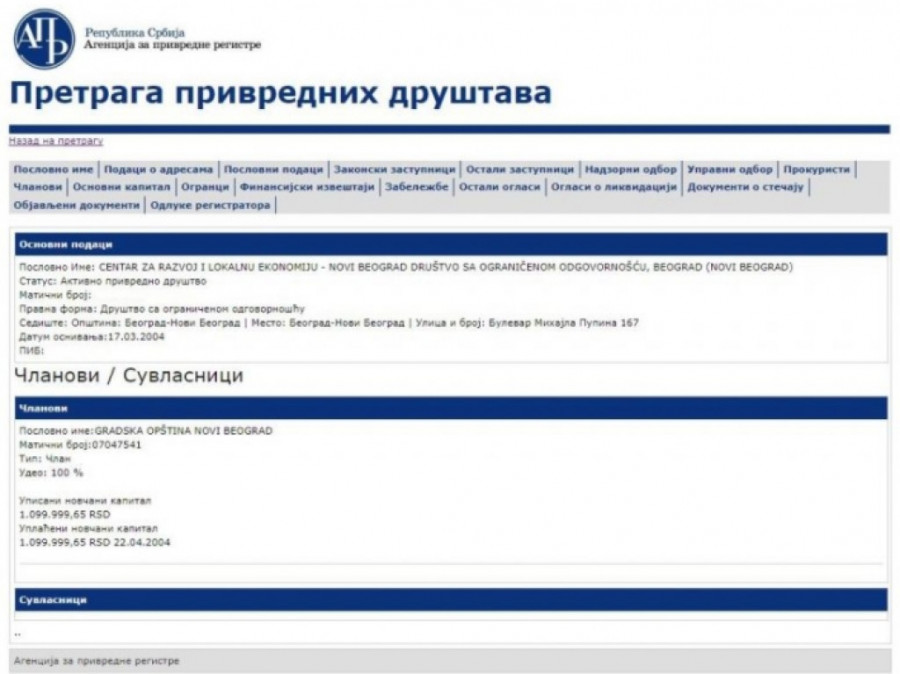Click the 'Забележбе' tab

[x=416, y=187]
